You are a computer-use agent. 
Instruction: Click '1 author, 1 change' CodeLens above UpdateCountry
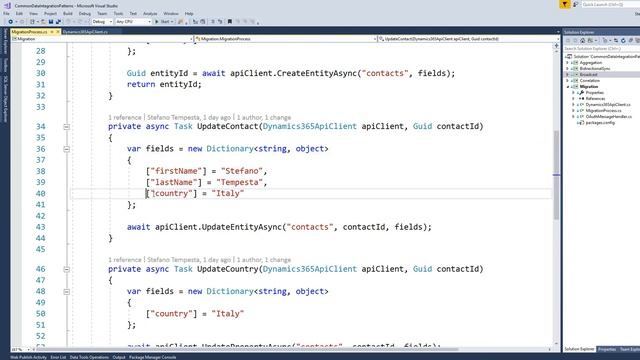[264, 260]
